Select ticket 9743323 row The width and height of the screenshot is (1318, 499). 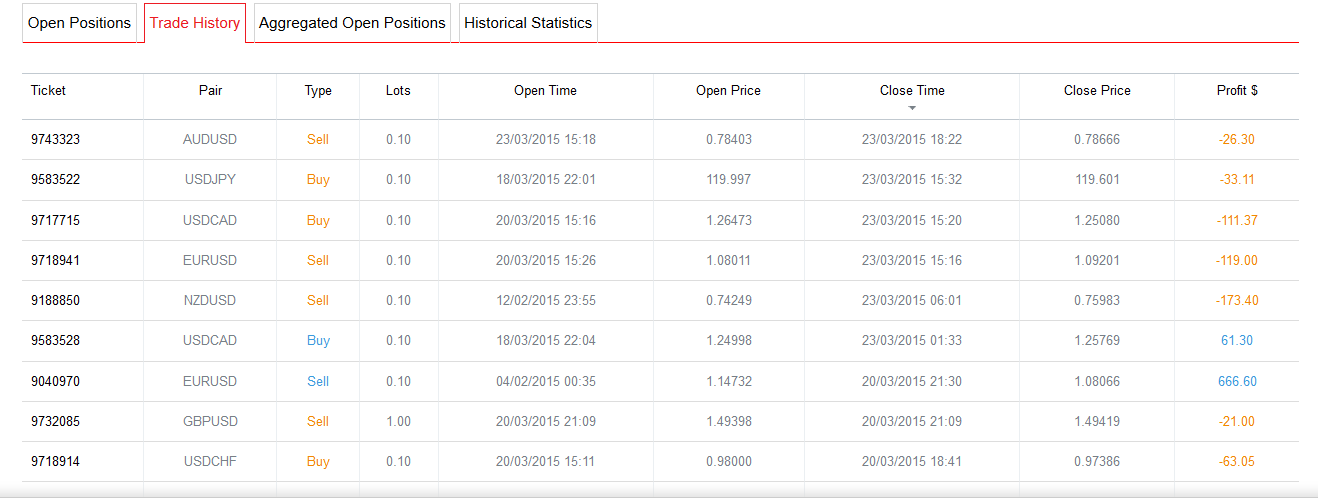[55, 140]
